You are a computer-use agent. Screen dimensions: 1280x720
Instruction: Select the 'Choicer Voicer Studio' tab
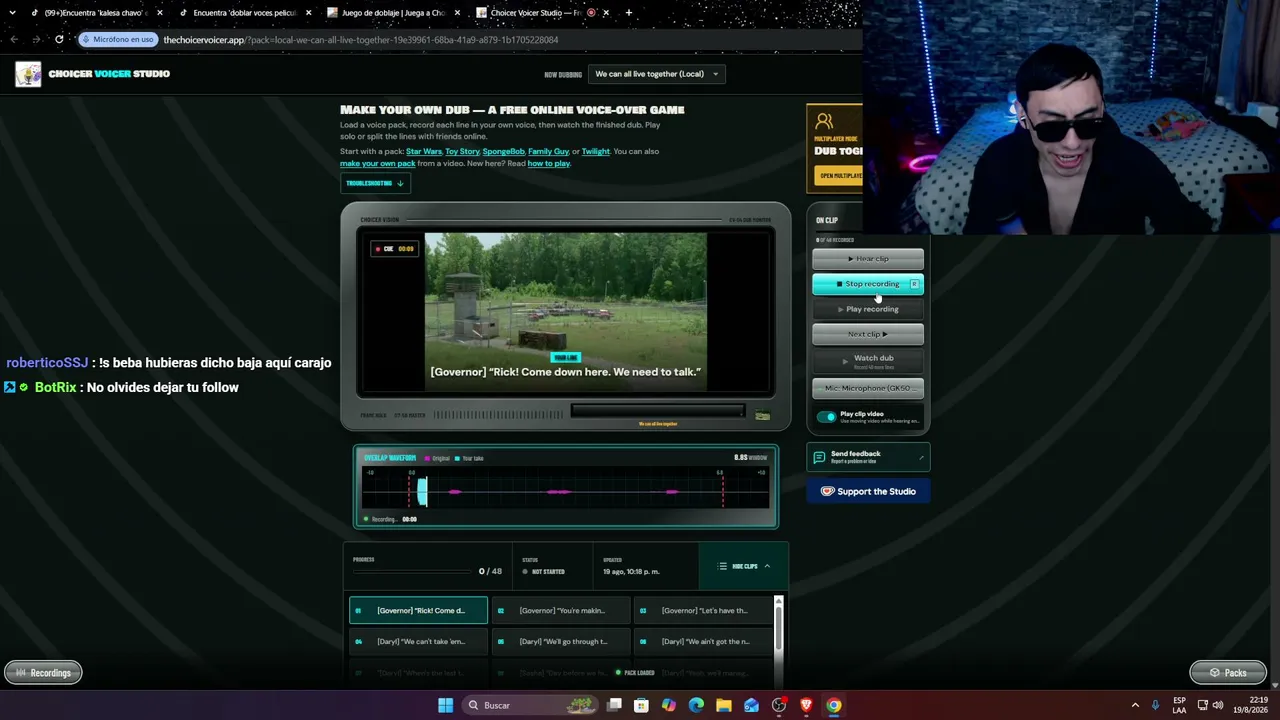coord(542,13)
